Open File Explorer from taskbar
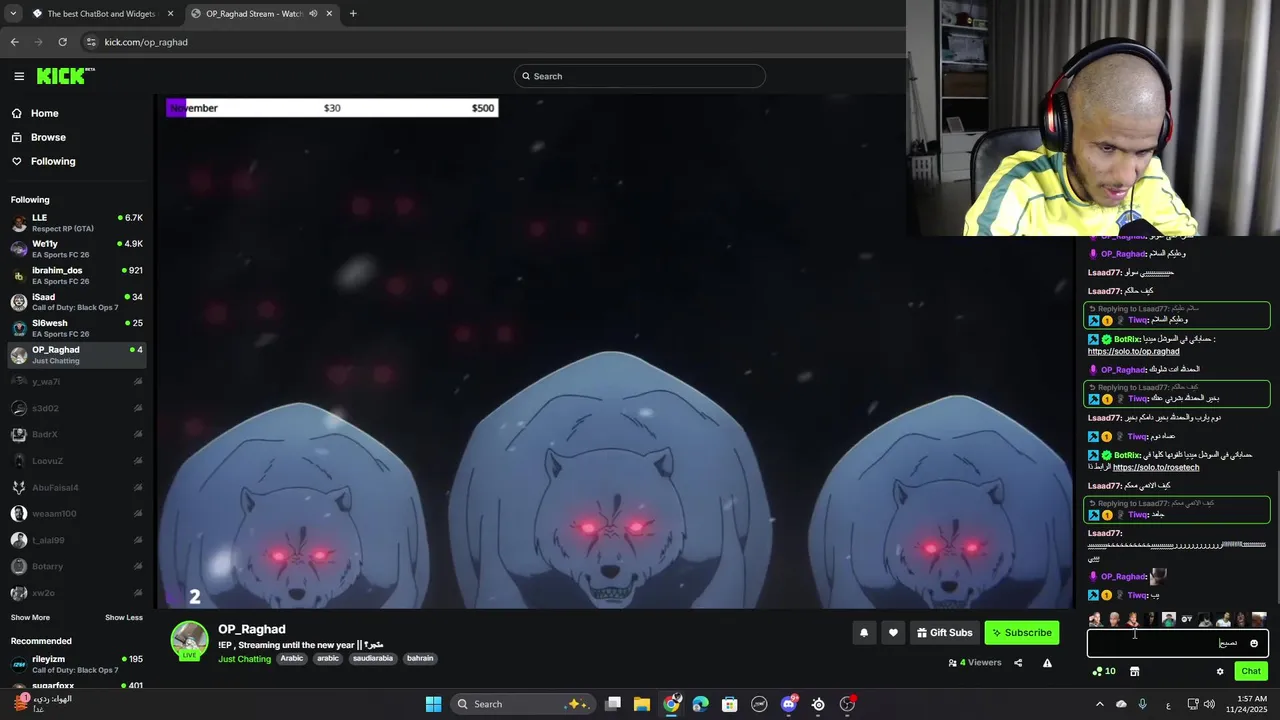The height and width of the screenshot is (720, 1280). click(642, 704)
